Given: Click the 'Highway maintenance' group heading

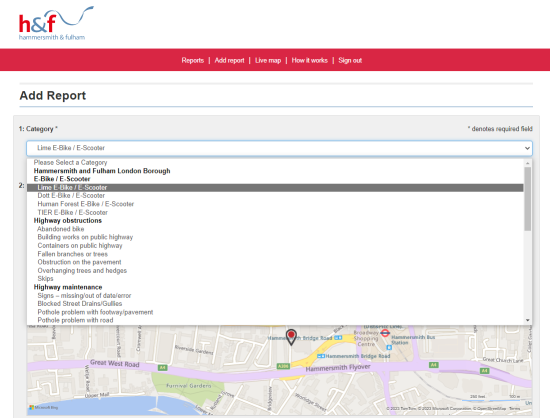Looking at the screenshot, I should (x=68, y=287).
